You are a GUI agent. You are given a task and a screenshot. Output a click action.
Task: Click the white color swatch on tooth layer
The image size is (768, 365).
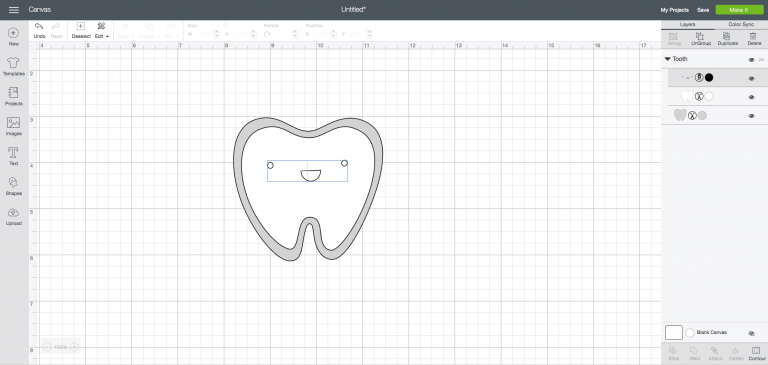(x=709, y=97)
